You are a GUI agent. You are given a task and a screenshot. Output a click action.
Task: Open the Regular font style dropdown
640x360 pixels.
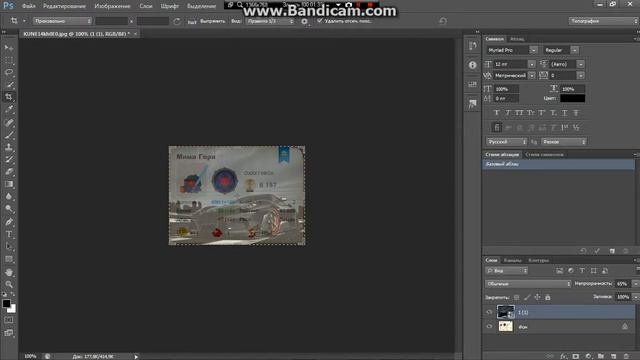tap(575, 50)
